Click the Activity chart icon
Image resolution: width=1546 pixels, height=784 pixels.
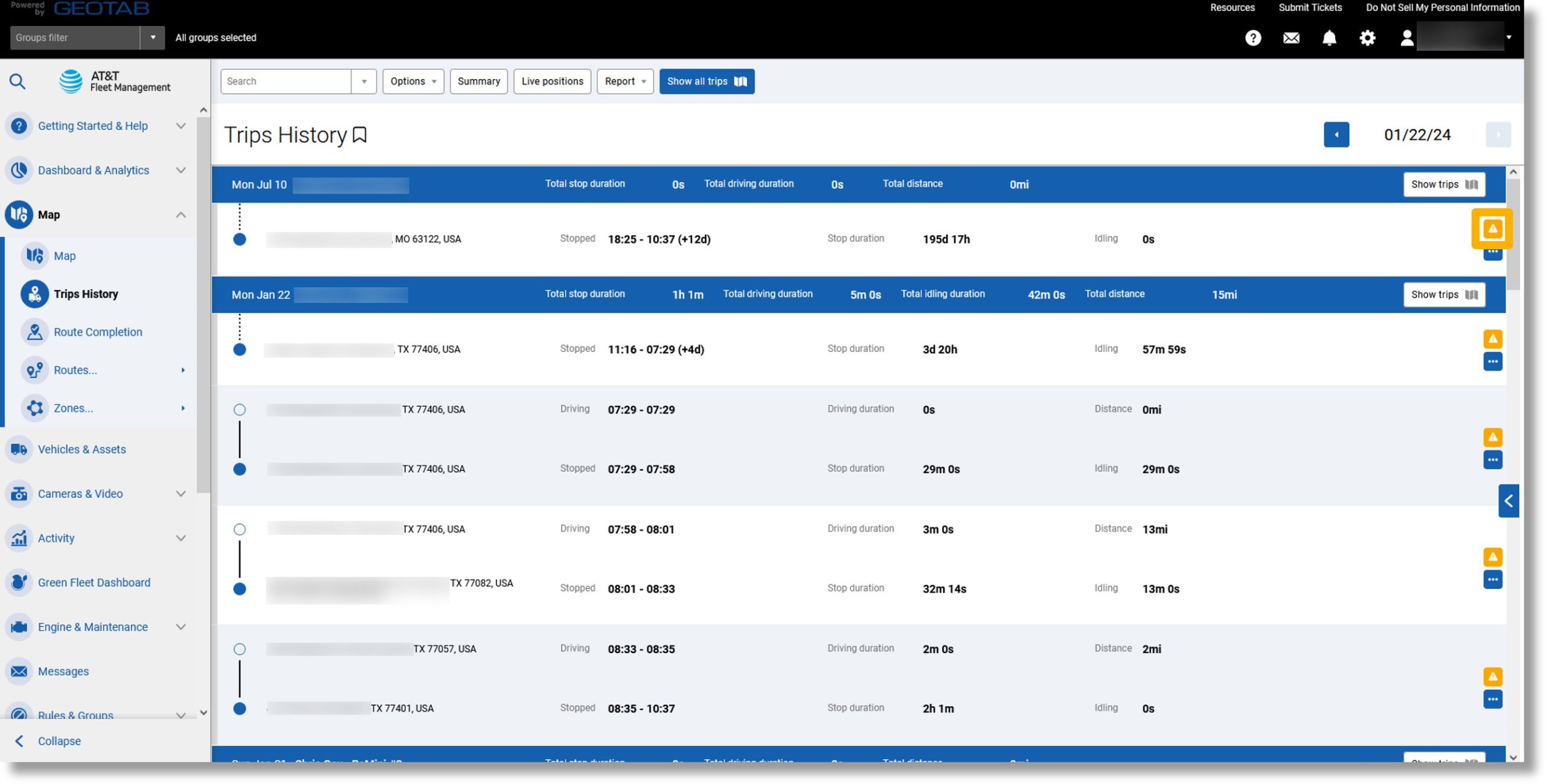(19, 538)
